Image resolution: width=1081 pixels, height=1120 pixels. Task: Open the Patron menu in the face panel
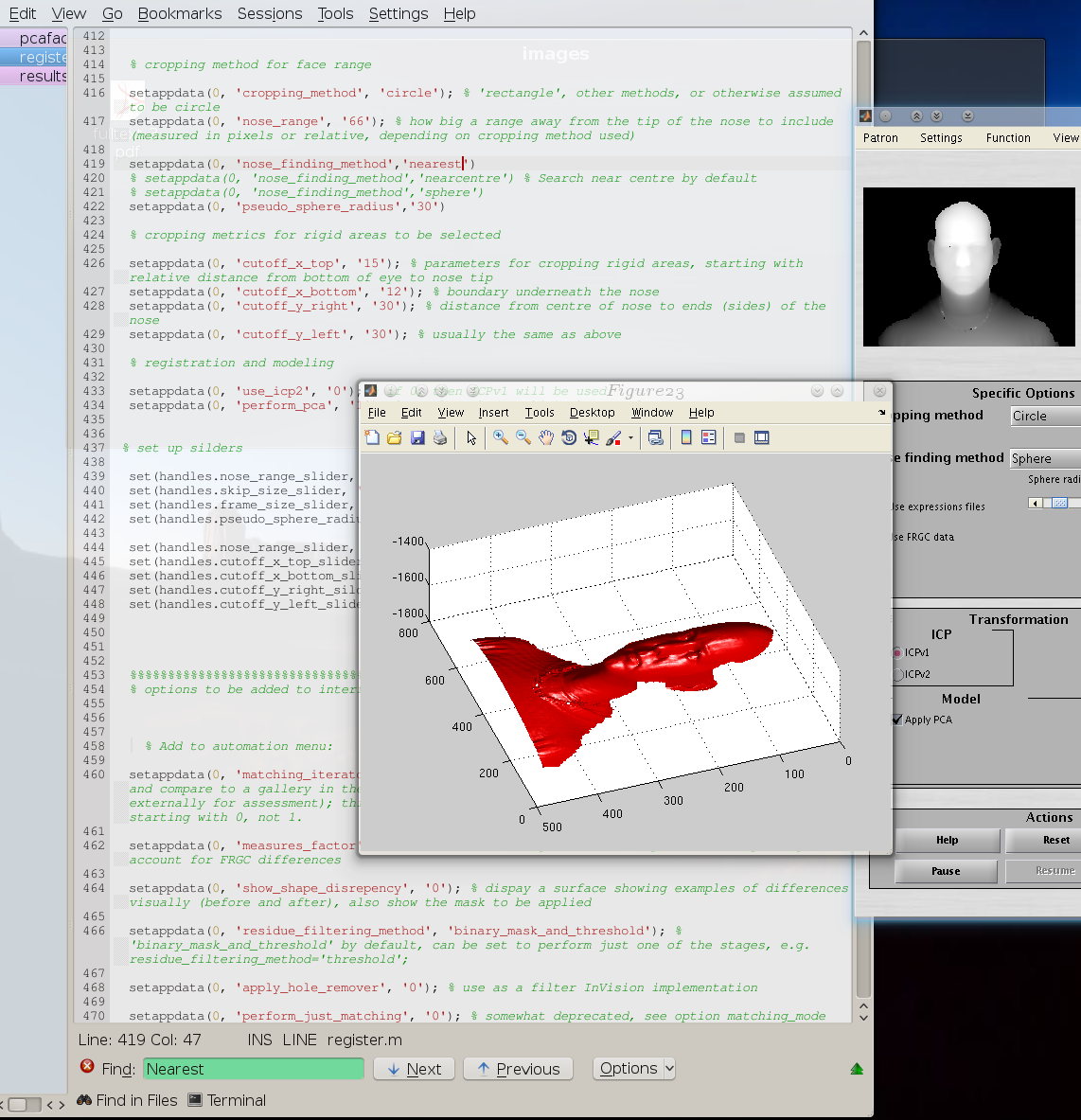[x=879, y=137]
